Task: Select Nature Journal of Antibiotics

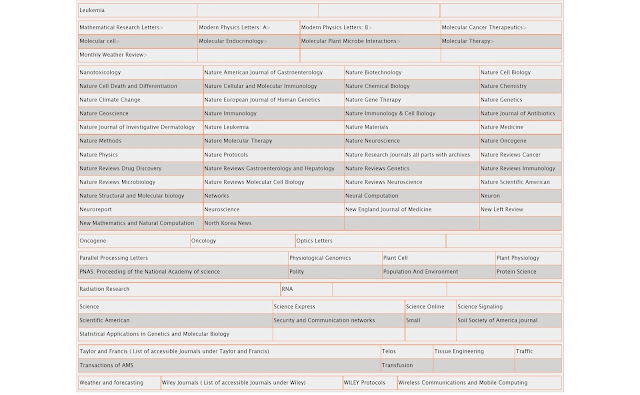Action: (518, 113)
